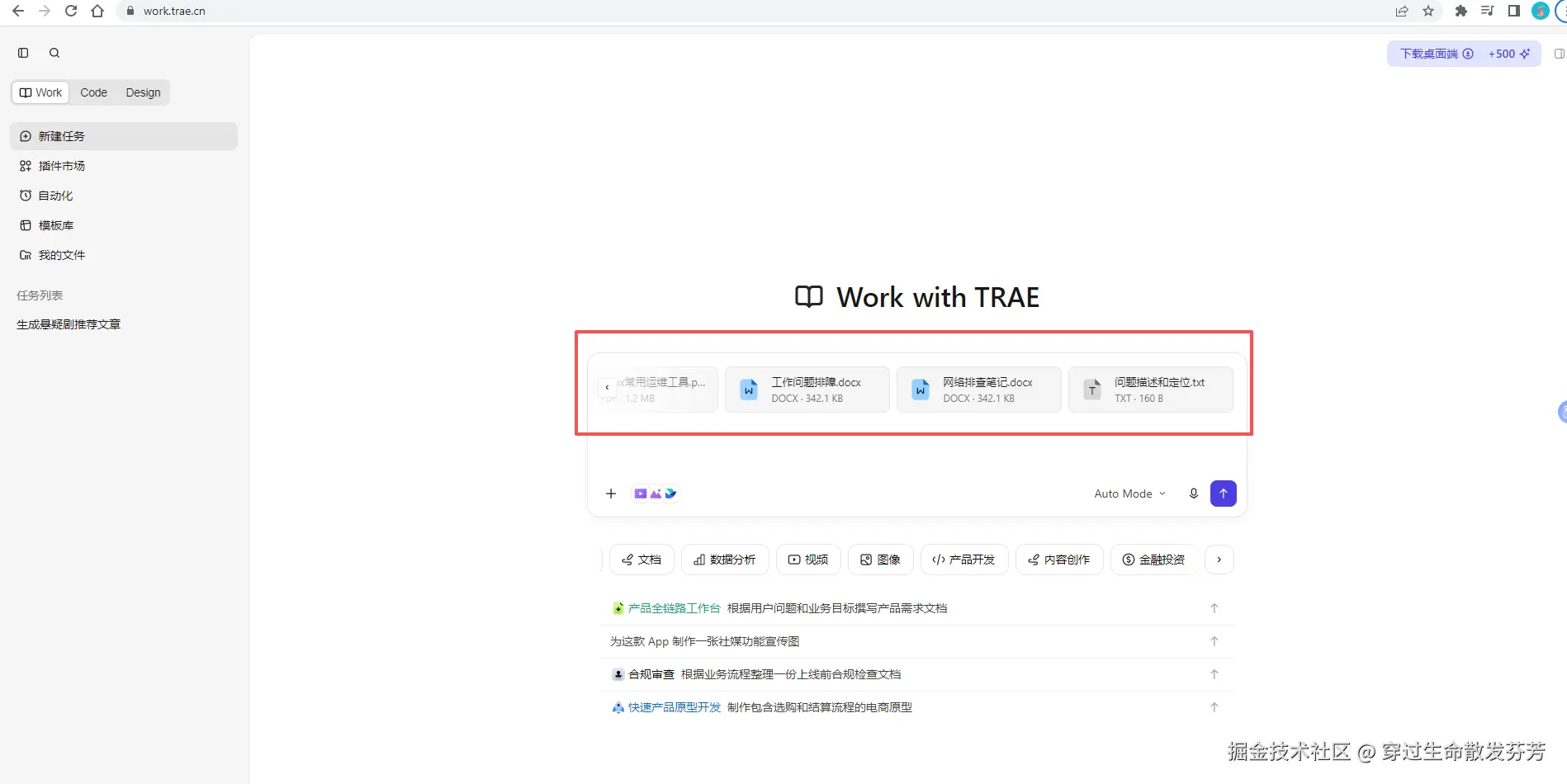
Task: Open the skills icon cluster beside the plus
Action: pyautogui.click(x=655, y=494)
